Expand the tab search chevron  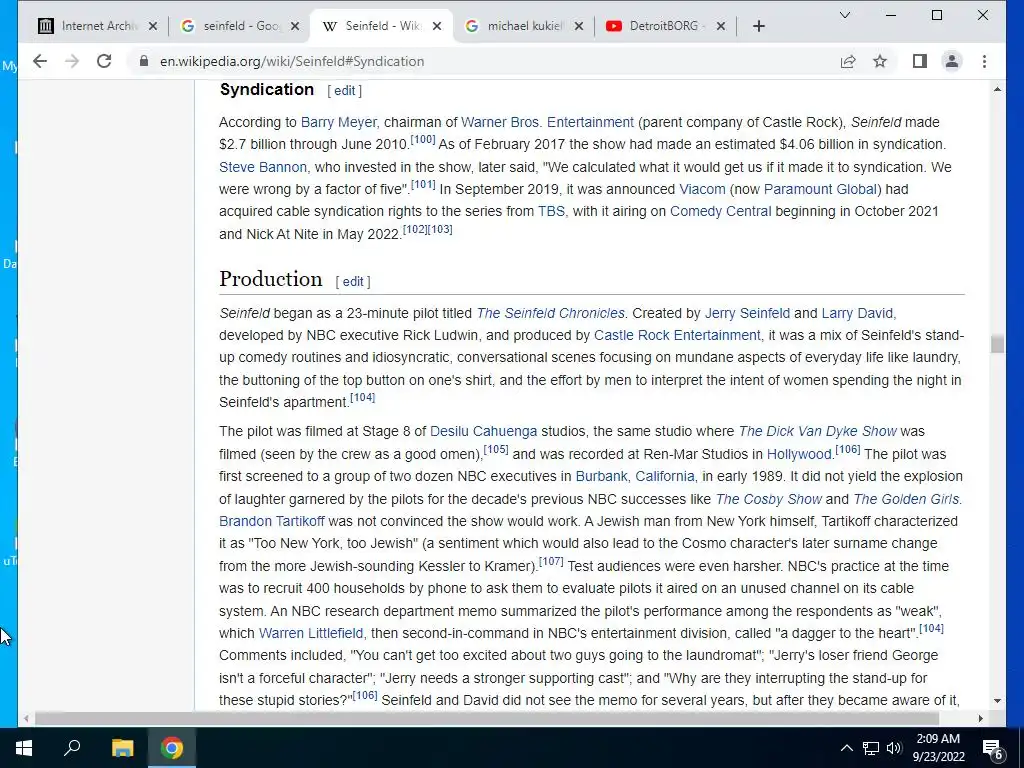coord(844,15)
